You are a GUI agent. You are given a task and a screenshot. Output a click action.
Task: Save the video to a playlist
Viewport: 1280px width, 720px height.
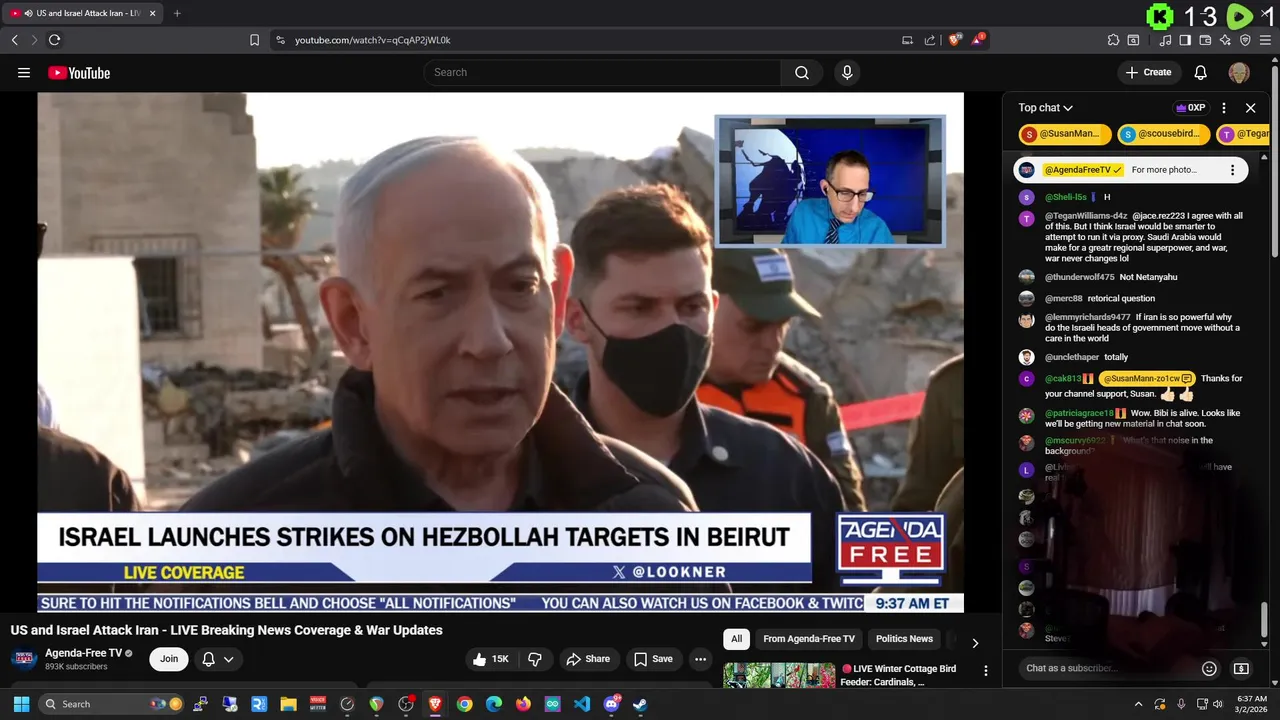(653, 659)
